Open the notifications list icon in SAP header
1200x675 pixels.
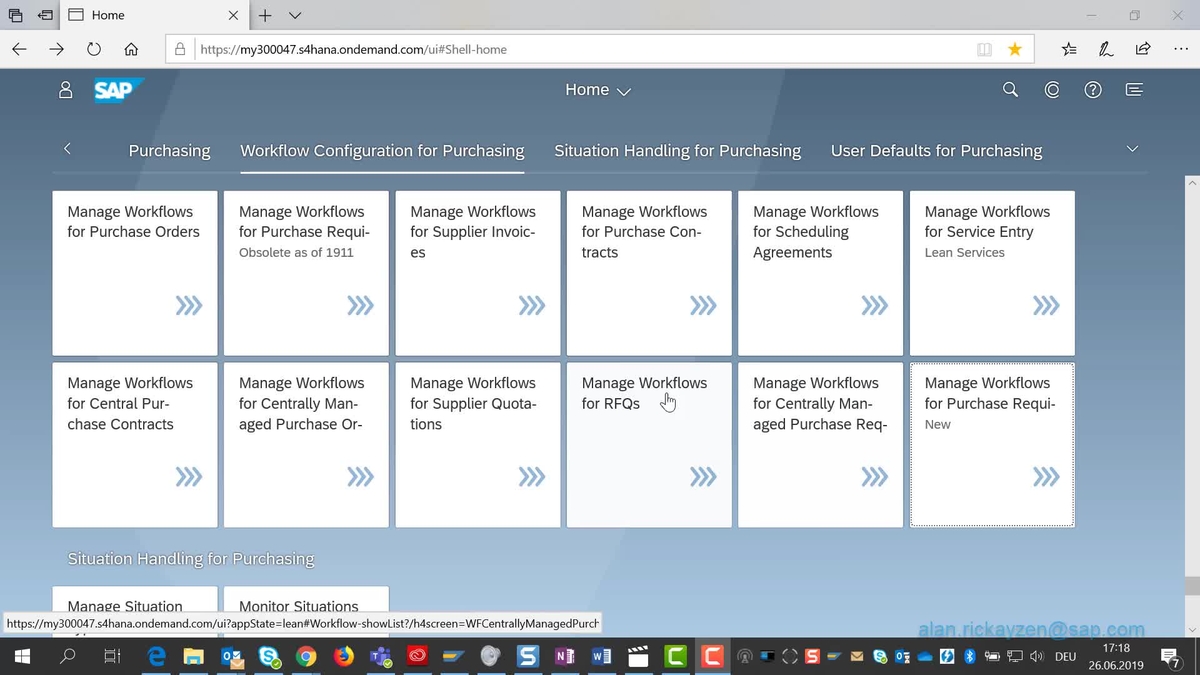pos(1134,90)
